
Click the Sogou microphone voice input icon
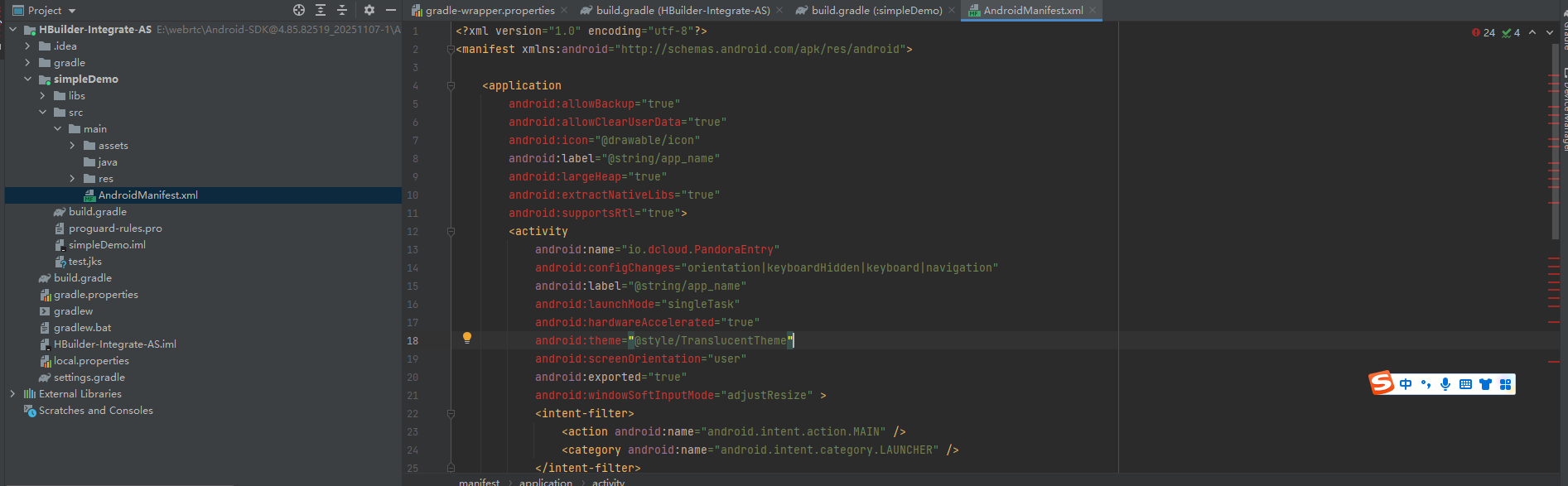[x=1445, y=384]
